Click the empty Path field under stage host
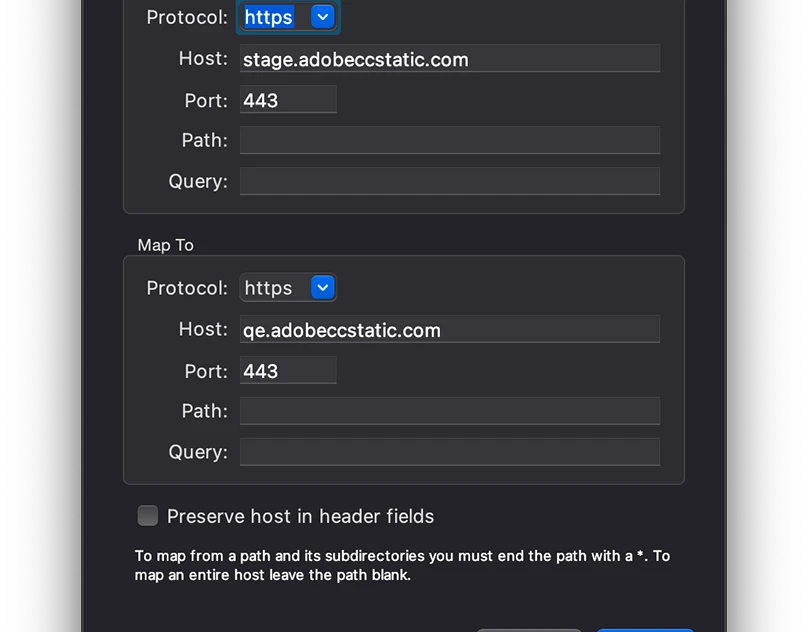This screenshot has height=632, width=808. click(449, 140)
